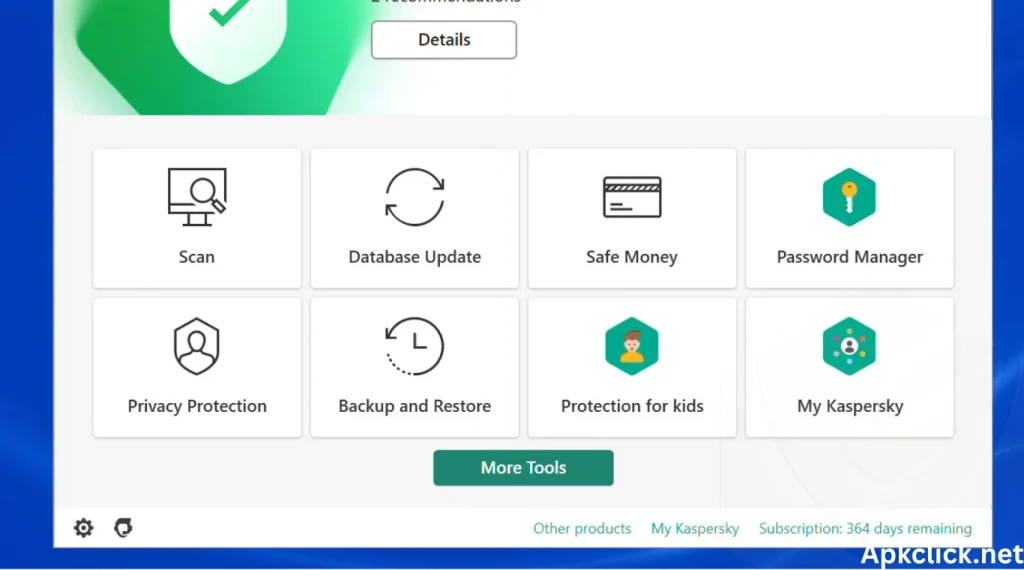Open the Privacy Protection shield icon
This screenshot has width=1024, height=570.
tap(197, 347)
